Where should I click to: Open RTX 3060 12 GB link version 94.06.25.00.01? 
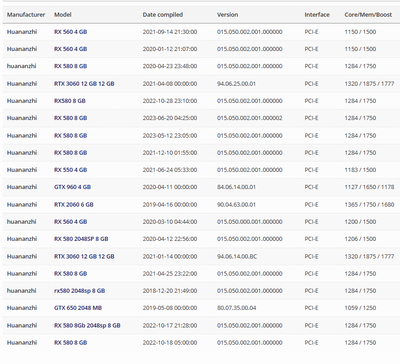click(84, 84)
